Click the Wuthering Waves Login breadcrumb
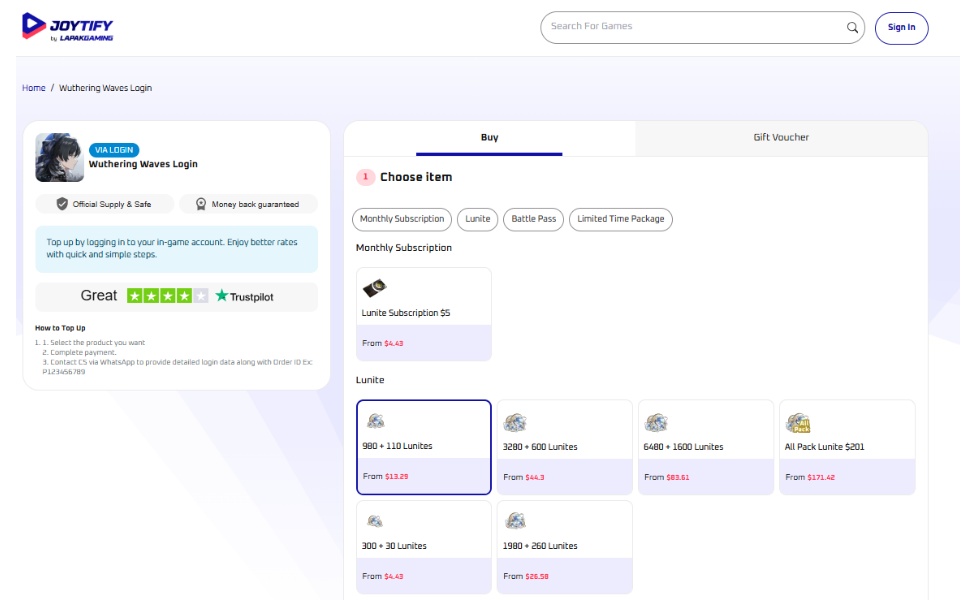Screen dimensions: 975x600 pos(105,88)
